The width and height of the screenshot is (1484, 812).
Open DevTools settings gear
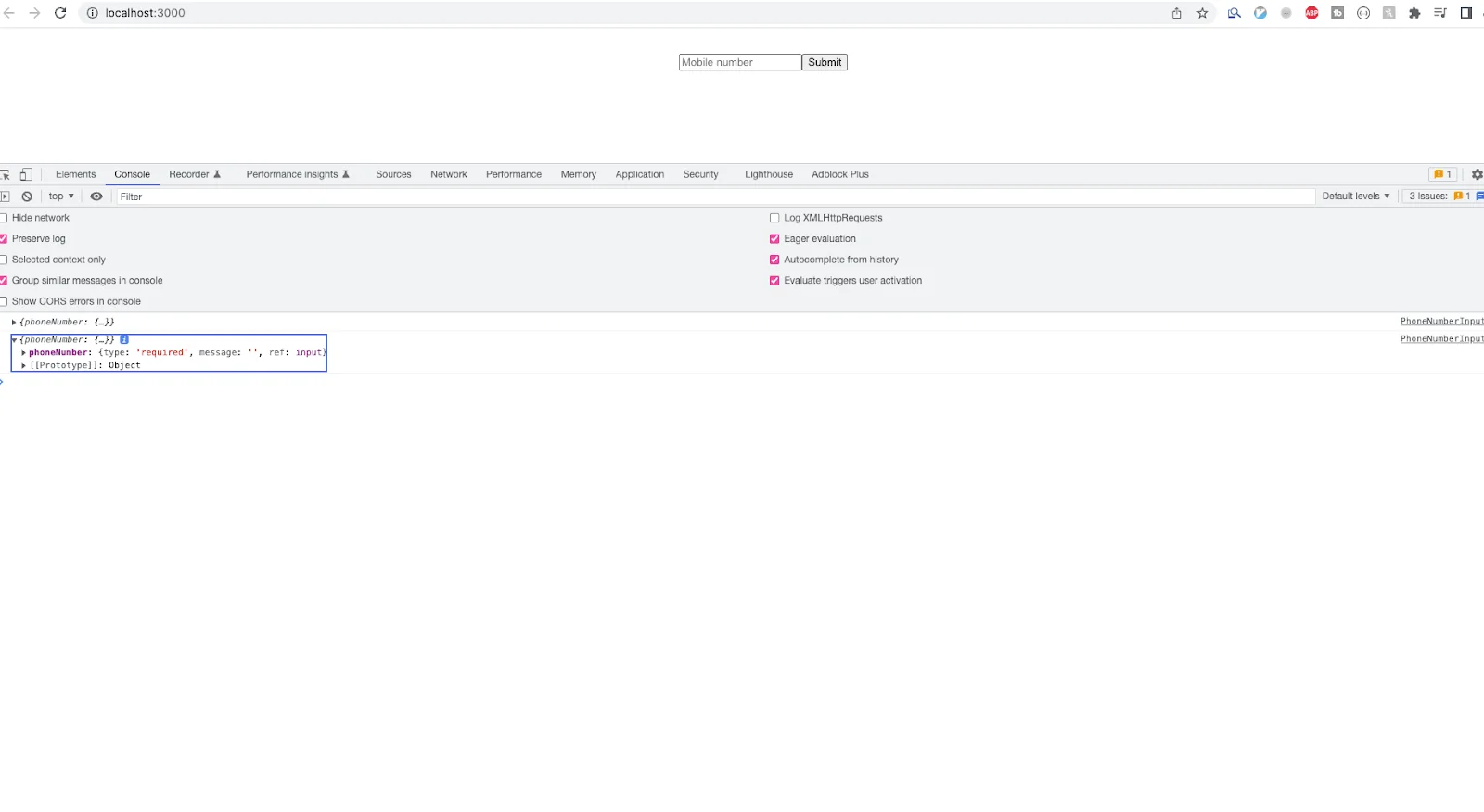tap(1477, 174)
